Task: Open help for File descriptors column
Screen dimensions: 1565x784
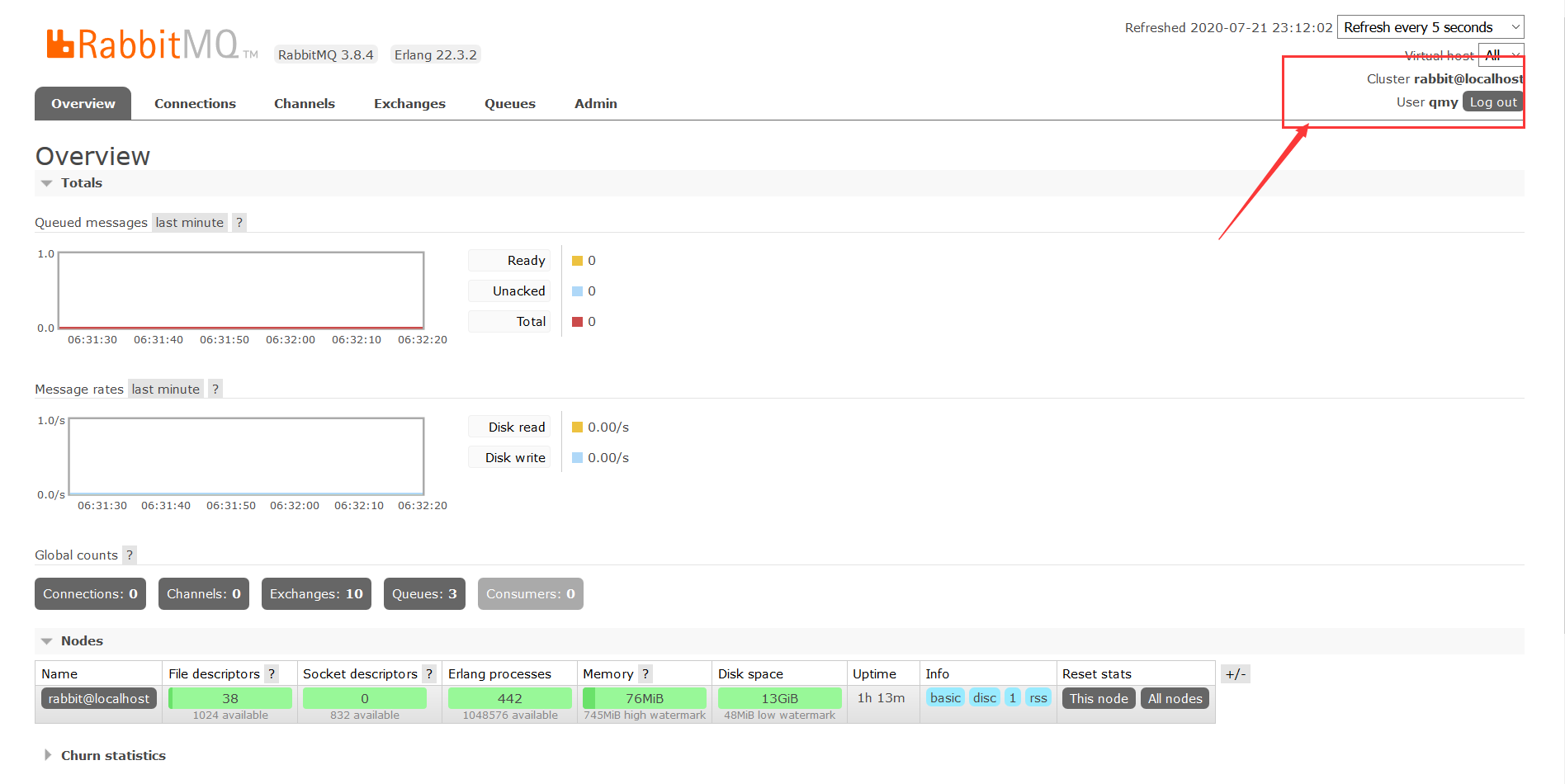Action: pyautogui.click(x=272, y=674)
